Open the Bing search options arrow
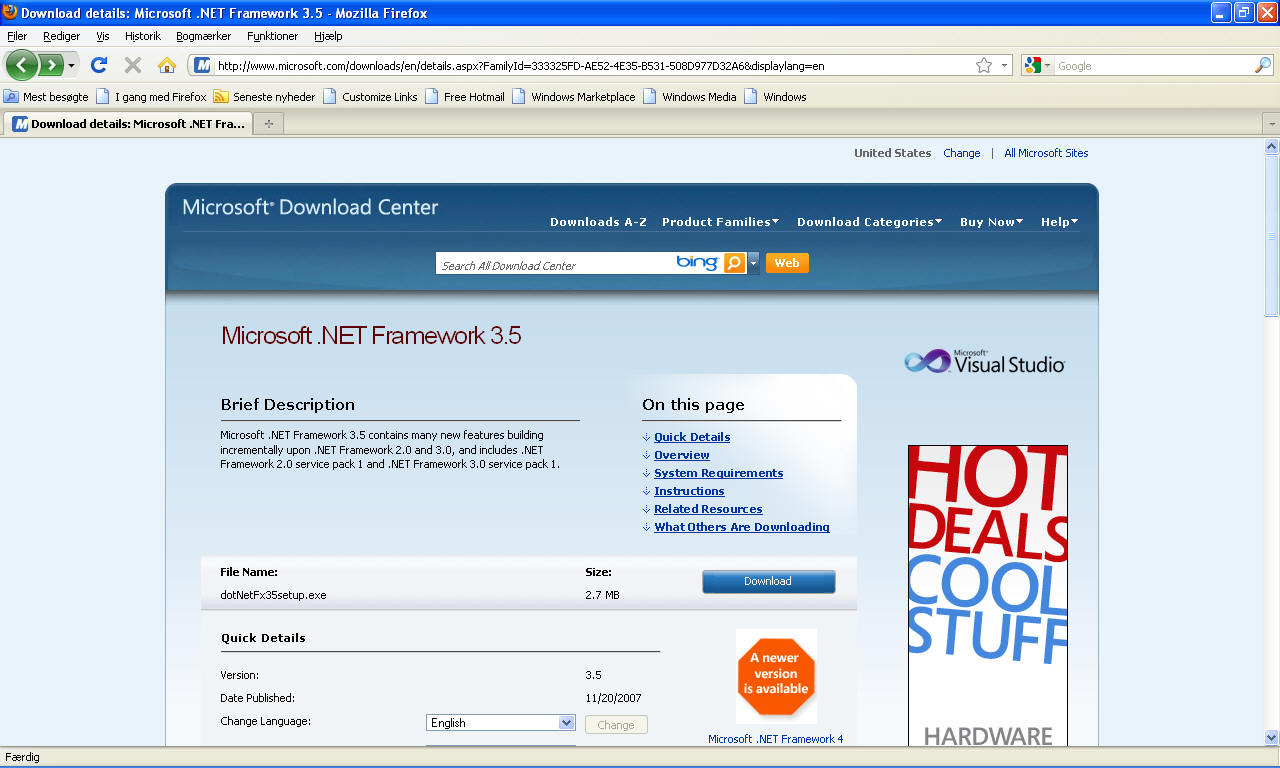 pyautogui.click(x=753, y=263)
